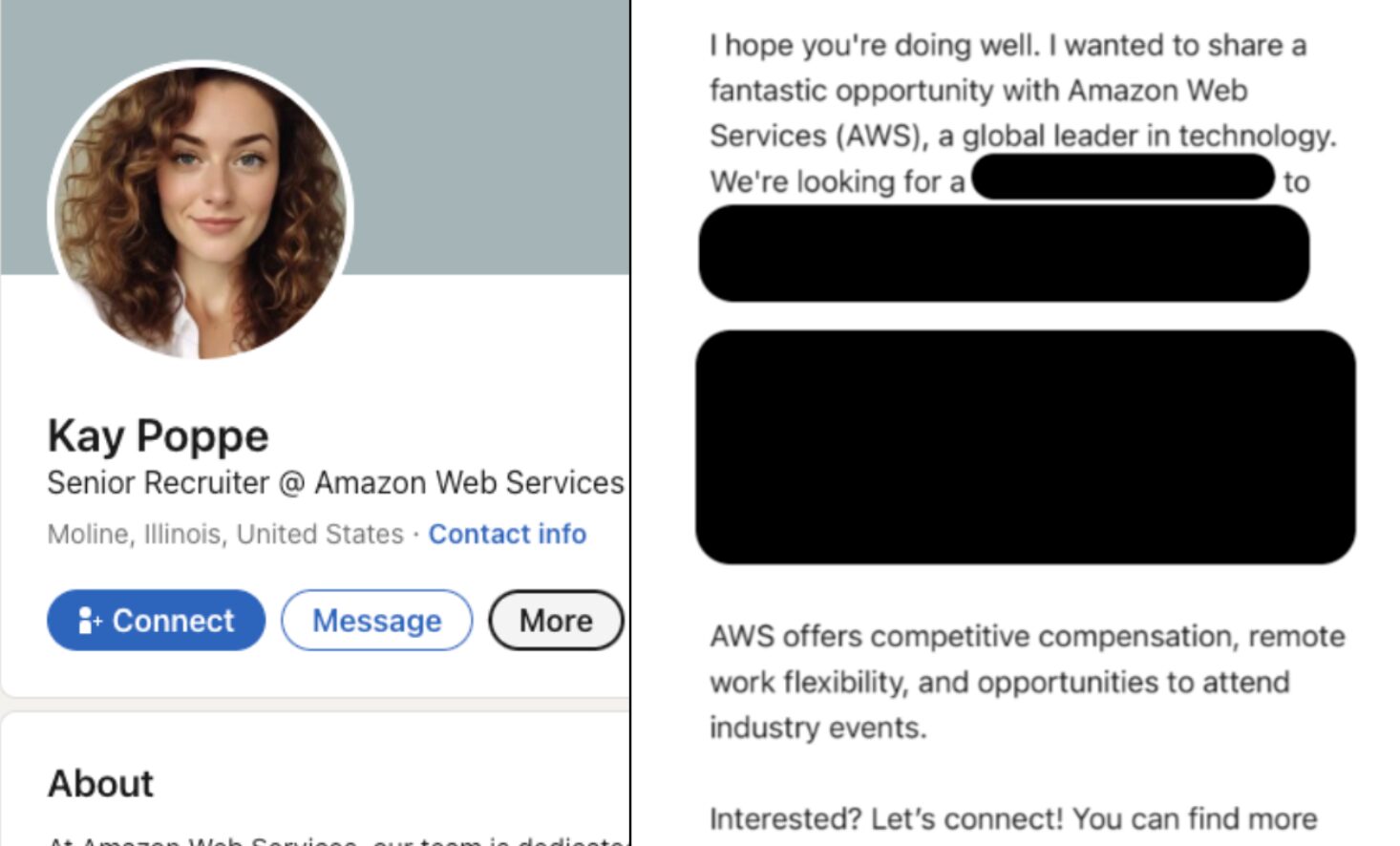The width and height of the screenshot is (1400, 846).
Task: Select the Senior Recruiter headline text
Action: (335, 483)
